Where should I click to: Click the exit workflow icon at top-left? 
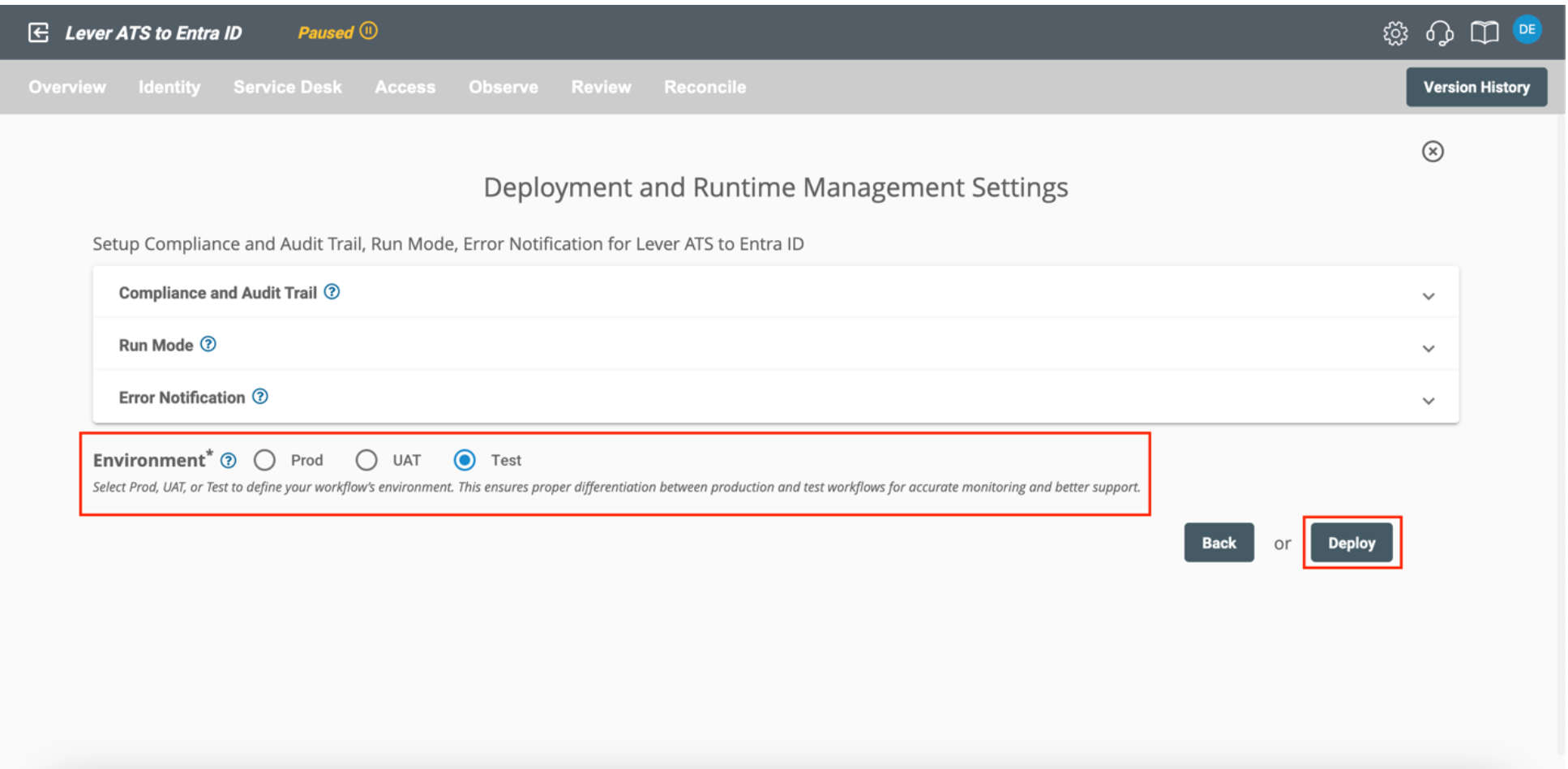pyautogui.click(x=38, y=32)
